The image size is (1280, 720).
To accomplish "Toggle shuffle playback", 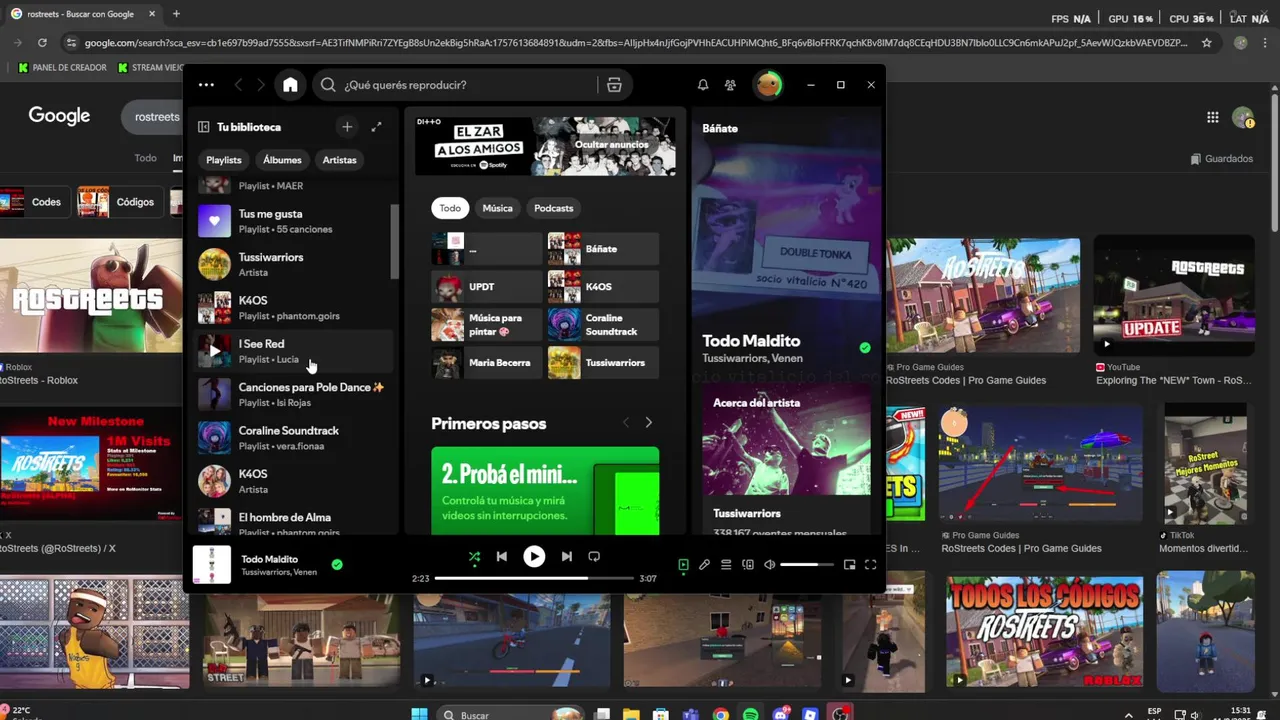I will tap(474, 556).
